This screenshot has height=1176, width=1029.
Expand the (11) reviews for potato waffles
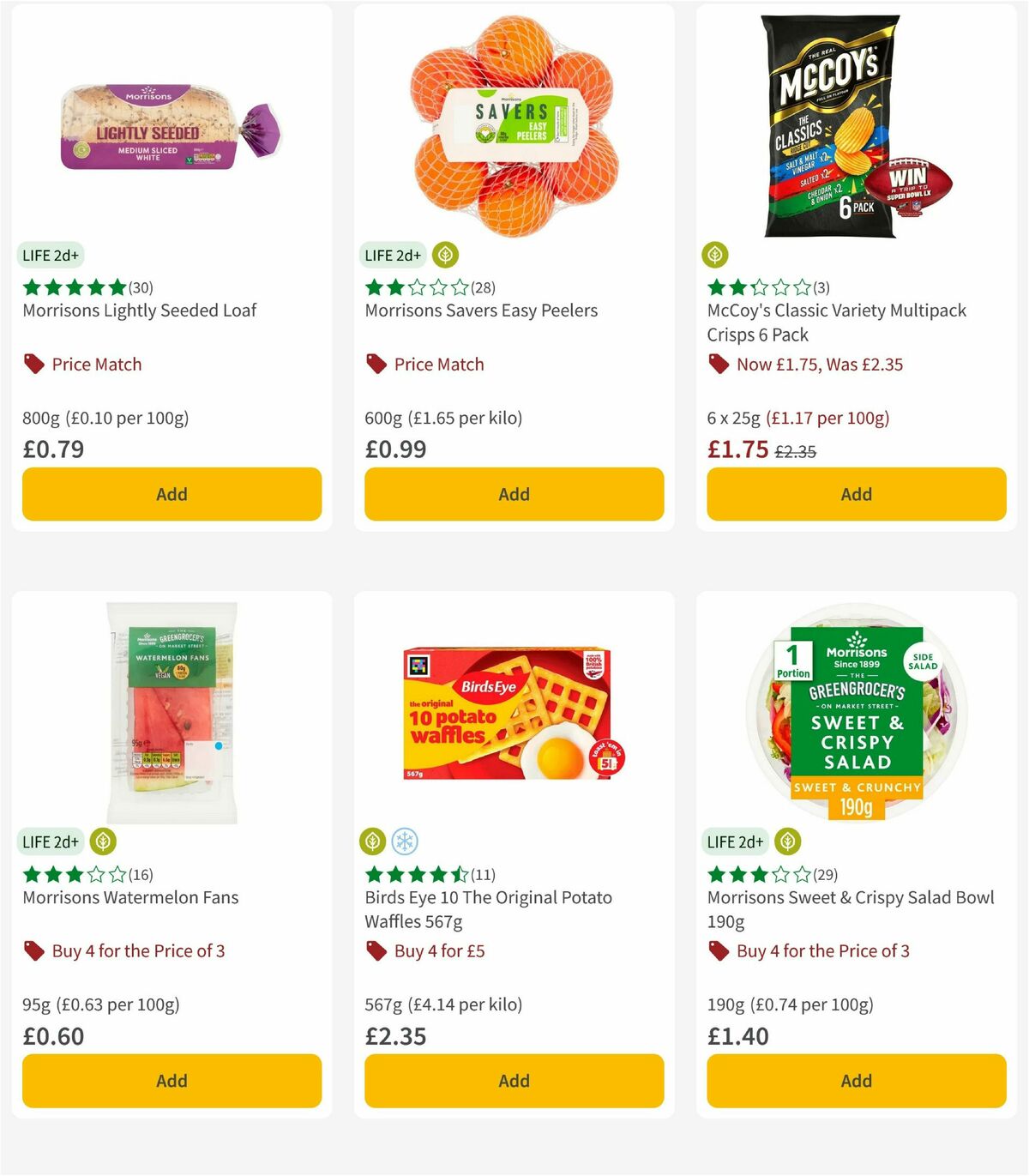click(484, 874)
